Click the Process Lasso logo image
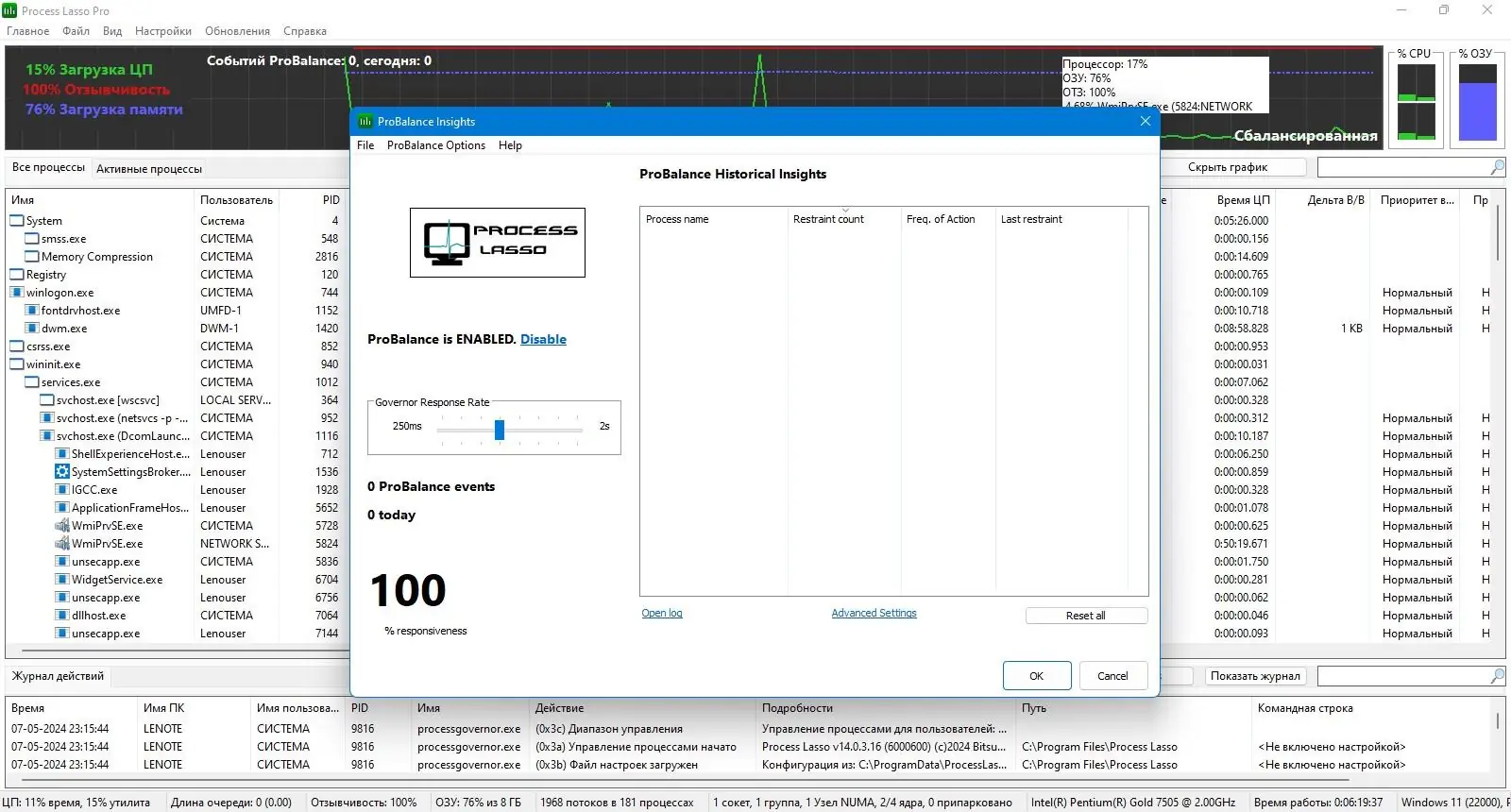 pos(498,243)
